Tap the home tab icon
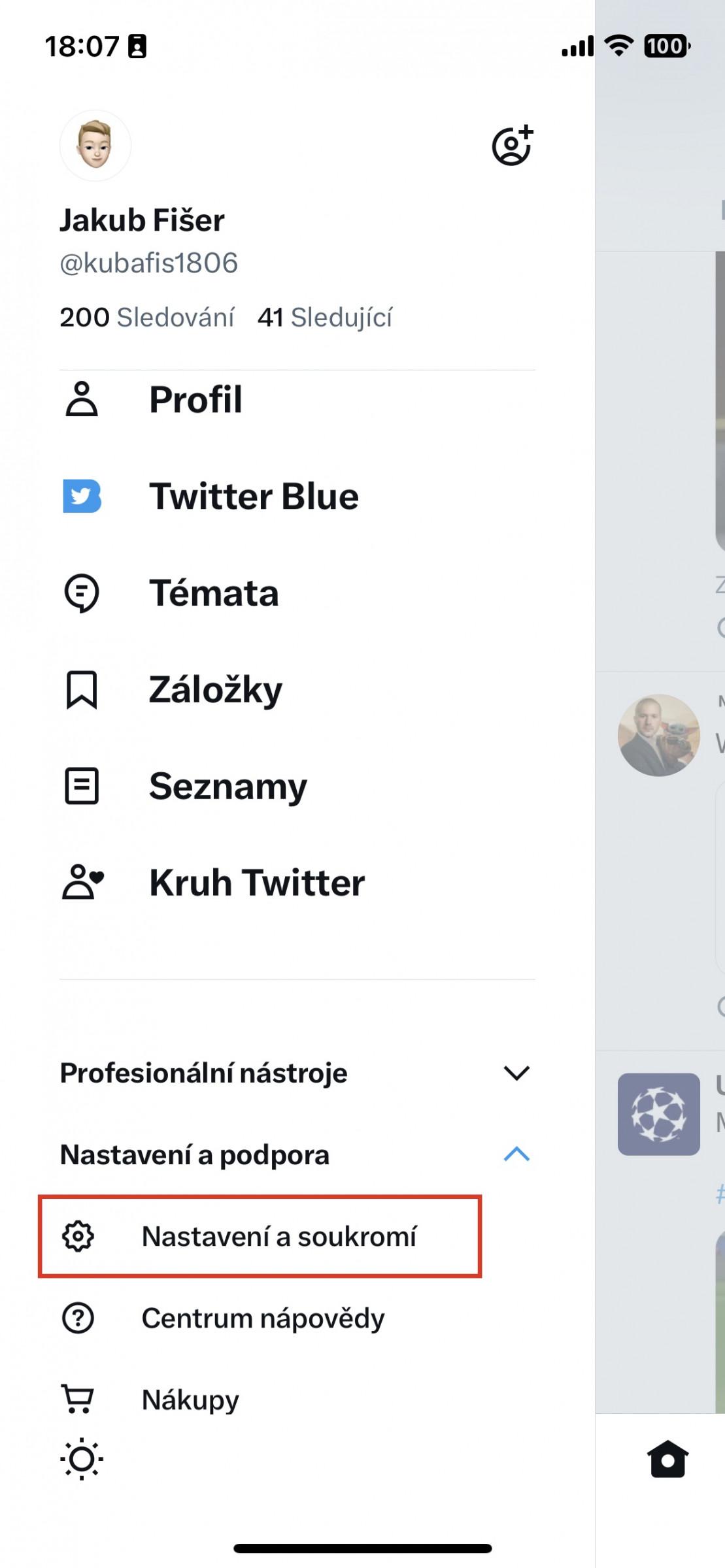The width and height of the screenshot is (725, 1568). [x=667, y=1459]
